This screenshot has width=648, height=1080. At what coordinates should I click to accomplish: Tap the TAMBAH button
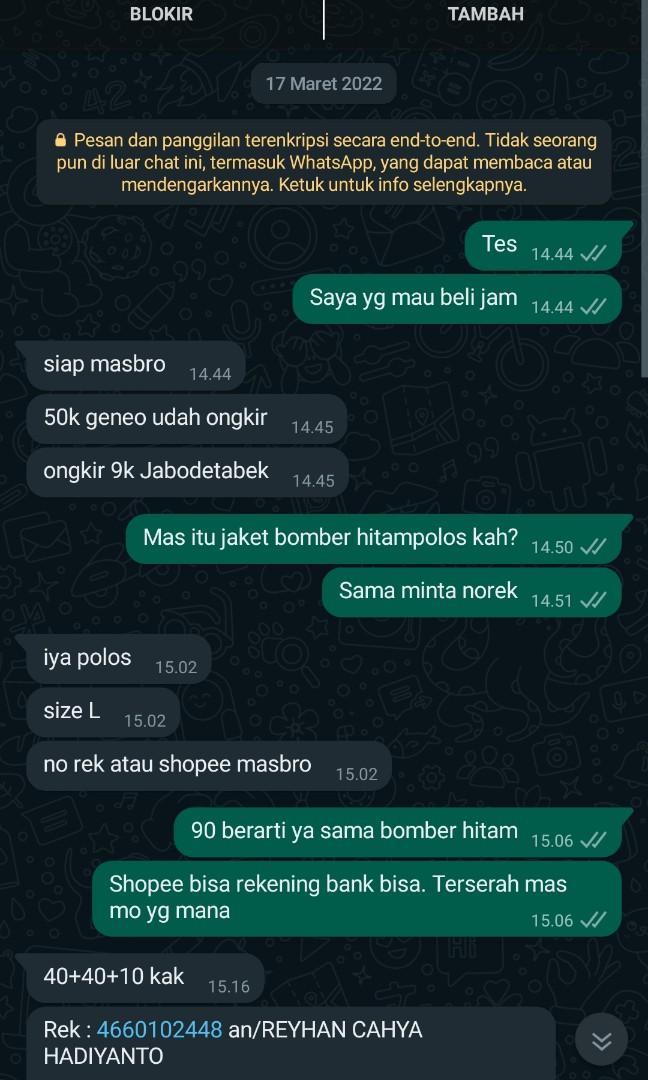485,14
